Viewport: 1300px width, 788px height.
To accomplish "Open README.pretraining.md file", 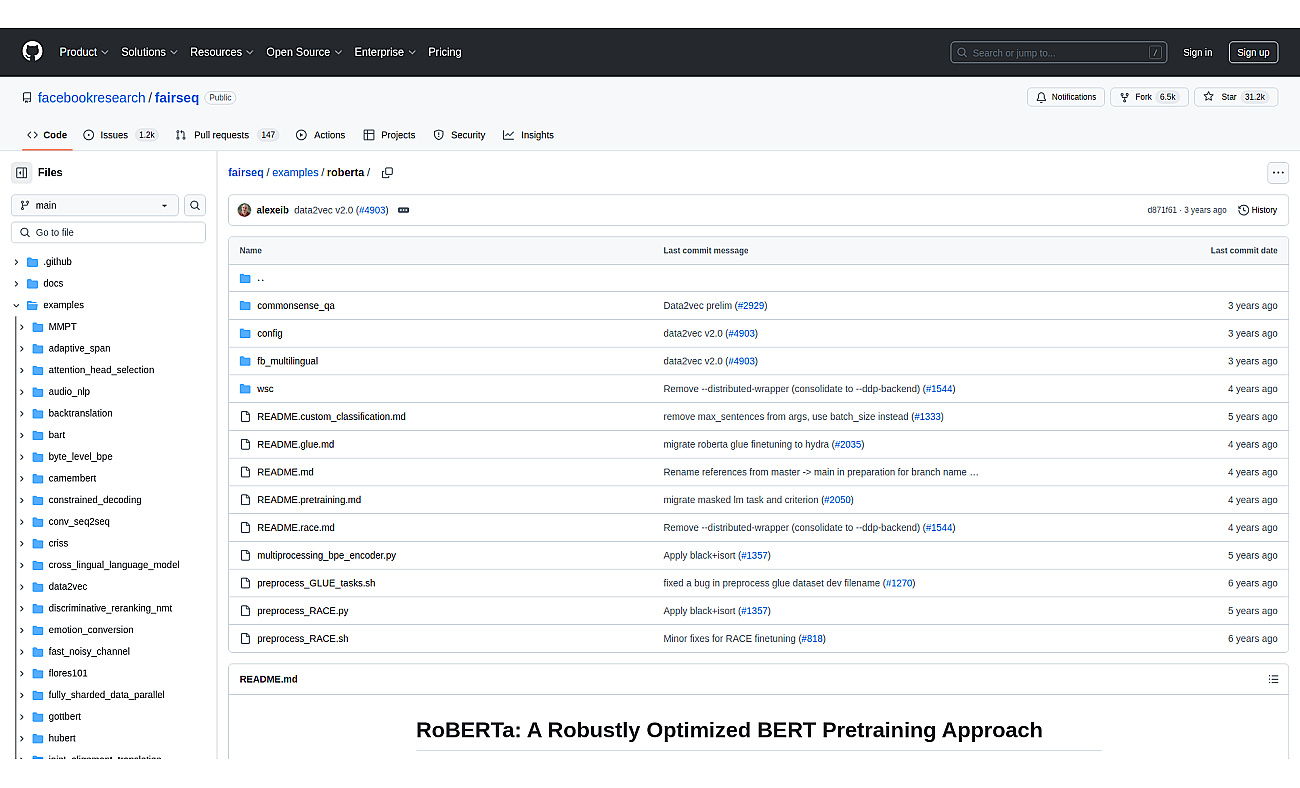I will tap(309, 500).
